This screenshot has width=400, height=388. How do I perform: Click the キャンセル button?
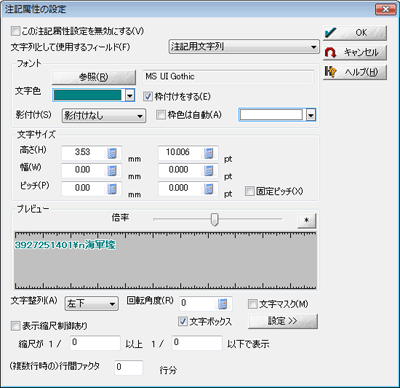coord(355,52)
